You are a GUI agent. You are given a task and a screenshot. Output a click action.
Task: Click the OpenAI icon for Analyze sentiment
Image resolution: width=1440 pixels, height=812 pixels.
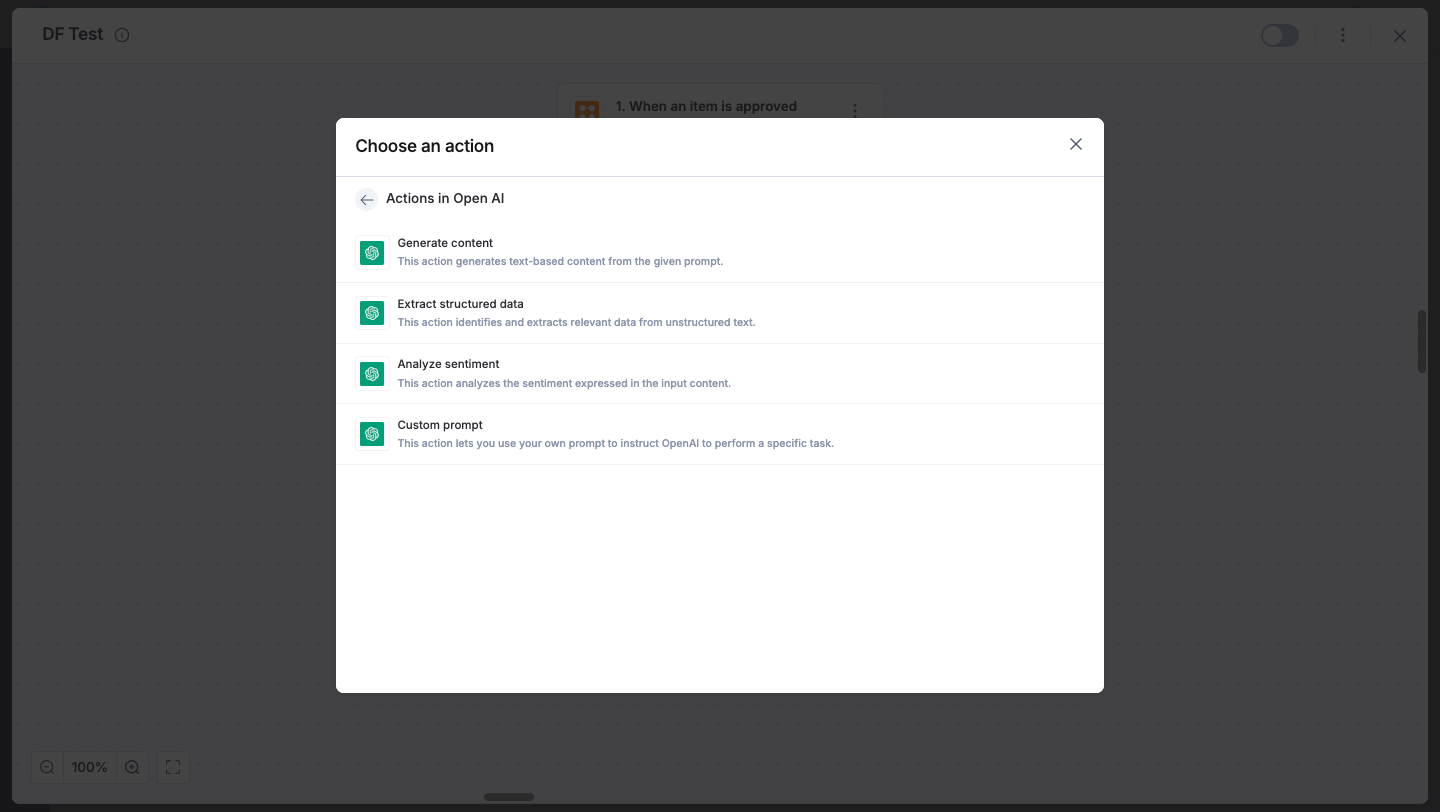[x=372, y=374]
